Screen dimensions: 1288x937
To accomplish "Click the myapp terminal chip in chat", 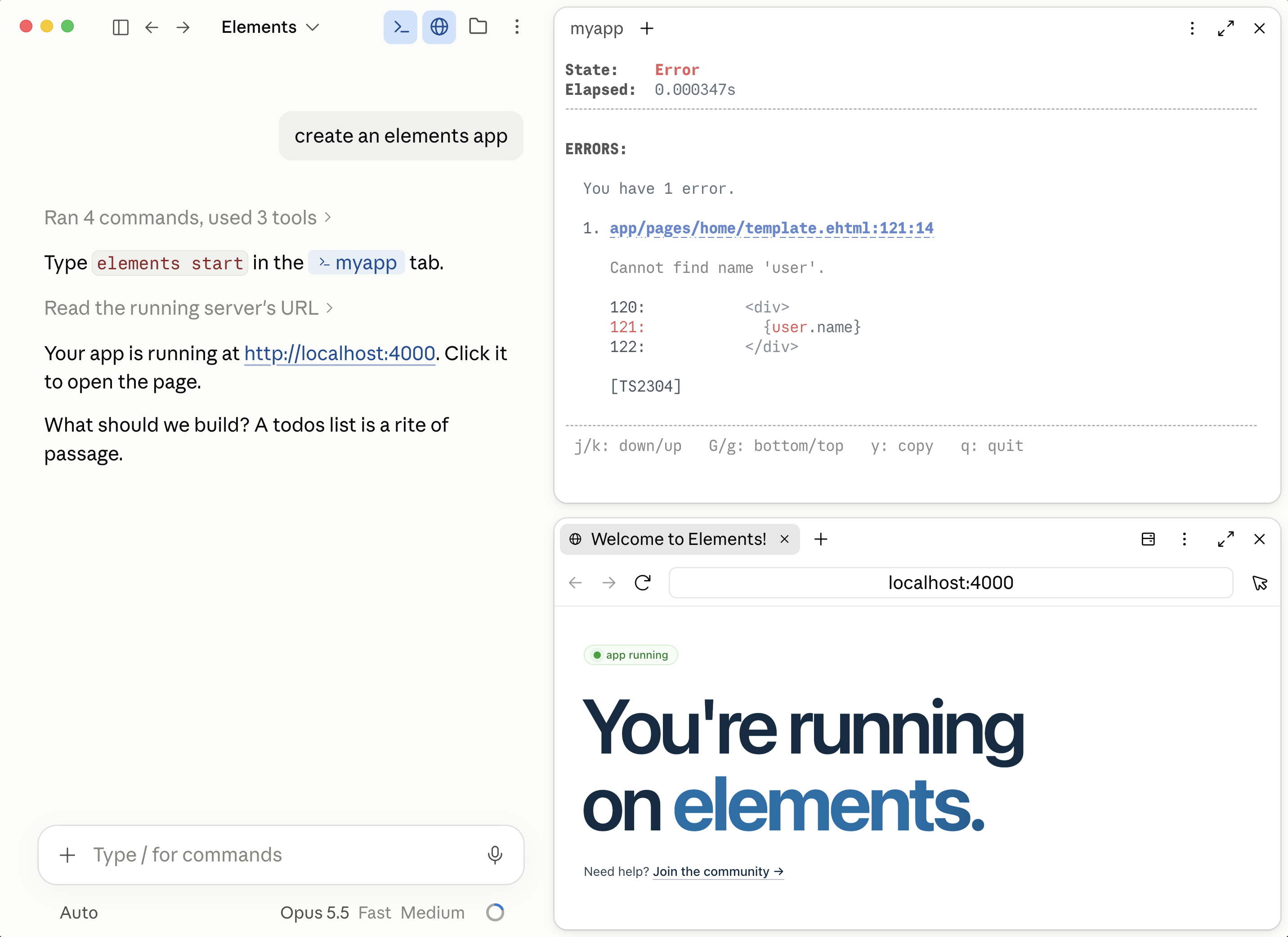I will click(x=357, y=263).
